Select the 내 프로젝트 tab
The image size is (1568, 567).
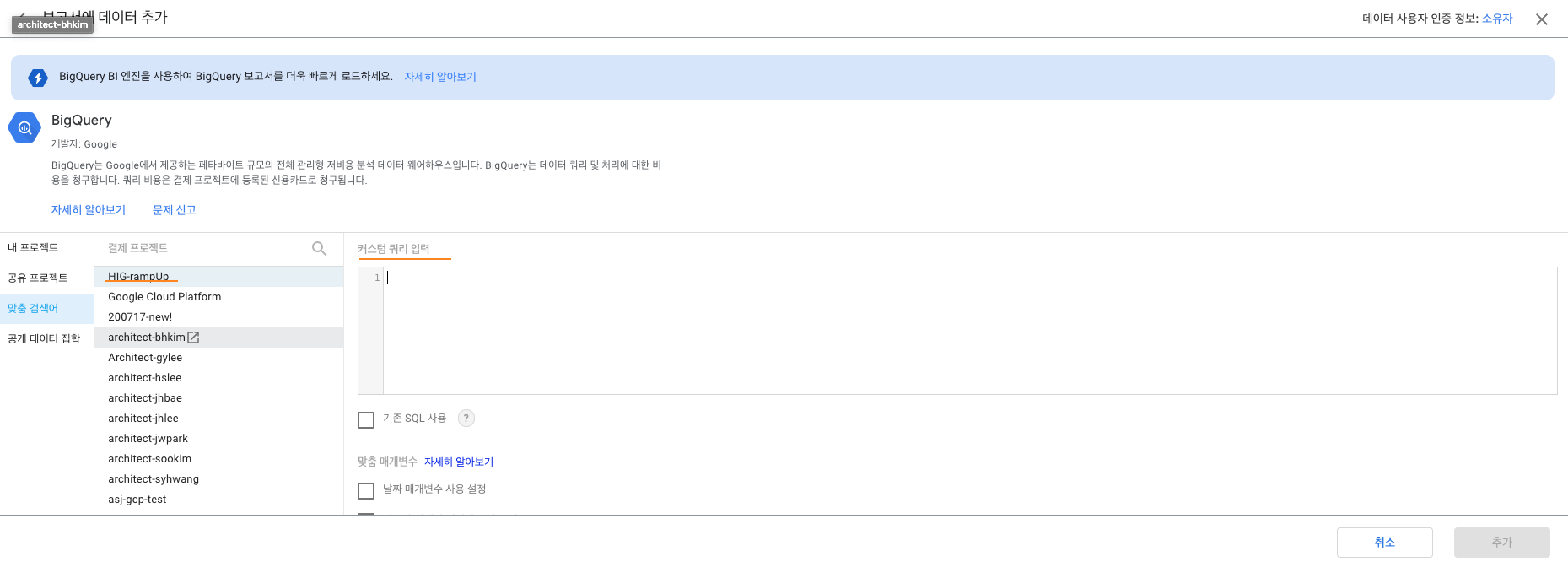[46, 247]
